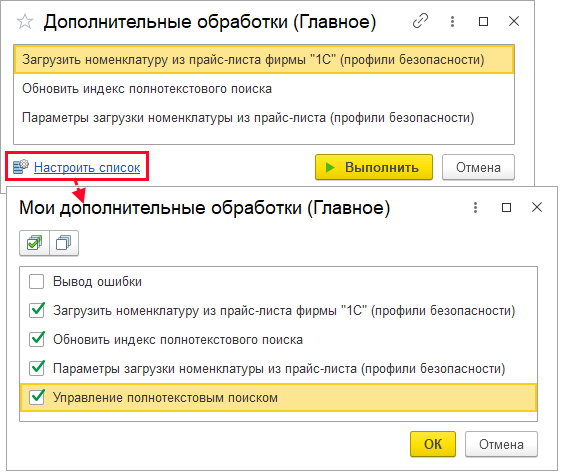
Task: Toggle Загрузить номенклатуру из прайс-листа фирмы 1С checkbox
Action: click(36, 310)
